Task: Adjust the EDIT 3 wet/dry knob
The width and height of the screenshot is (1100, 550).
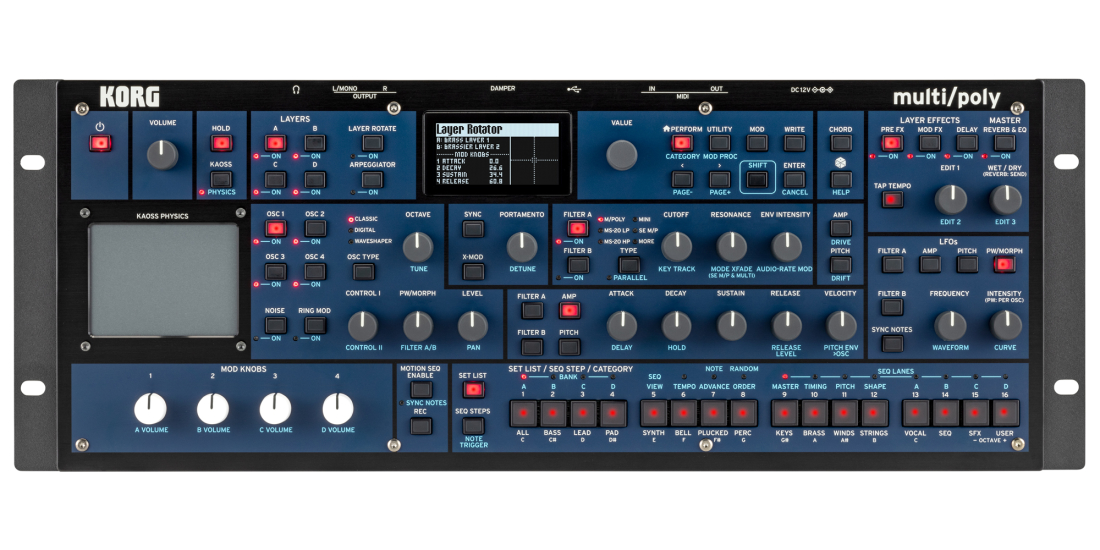Action: (1005, 200)
